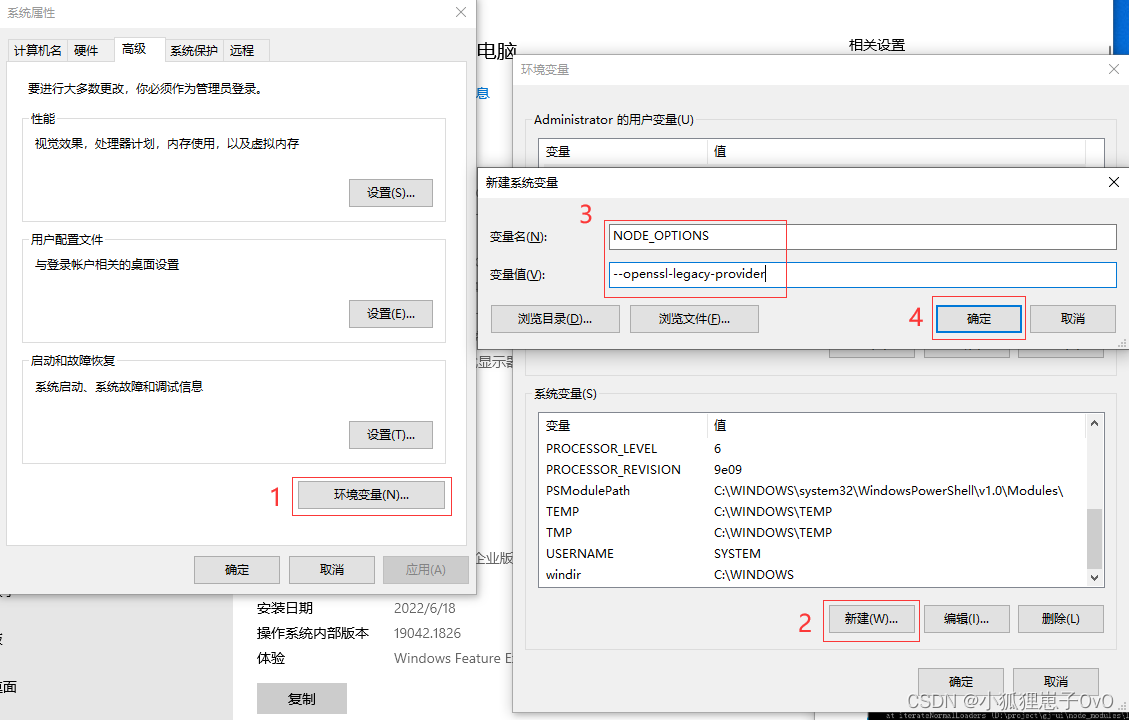The width and height of the screenshot is (1129, 720).
Task: Click 浏览目录(D)... button
Action: click(x=555, y=319)
